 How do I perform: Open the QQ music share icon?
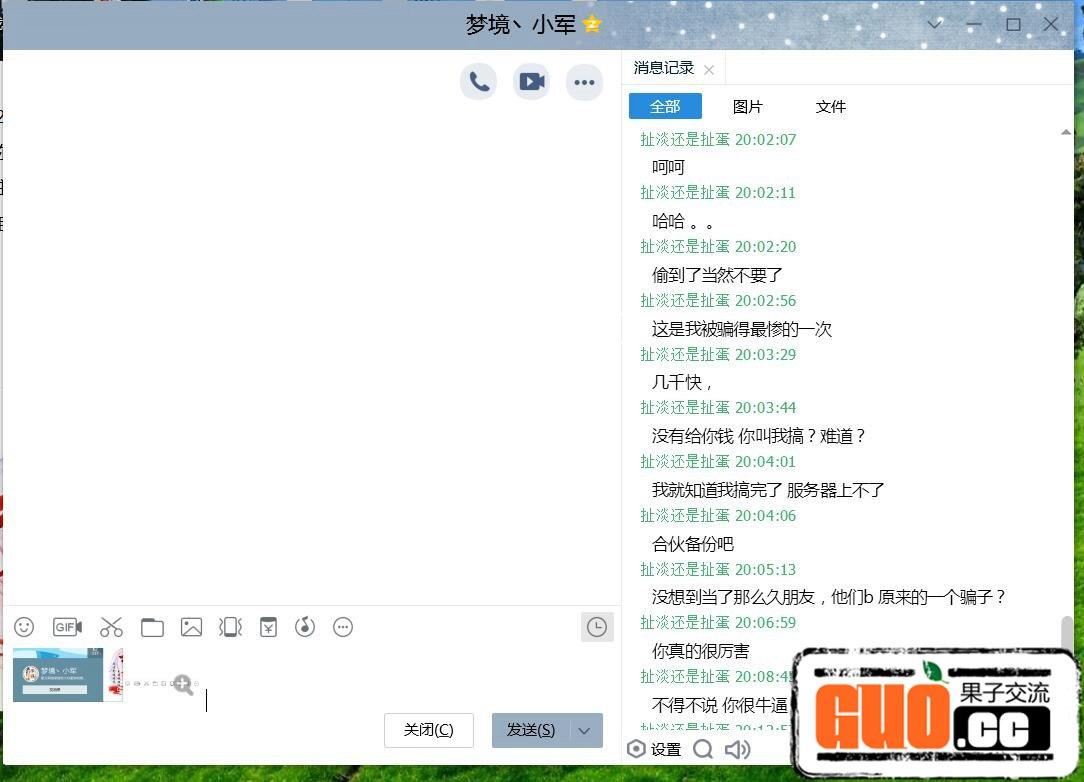click(x=305, y=627)
